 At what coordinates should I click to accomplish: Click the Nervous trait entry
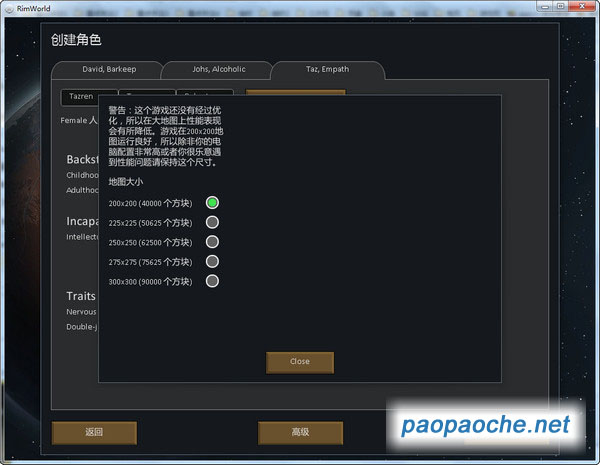81,312
